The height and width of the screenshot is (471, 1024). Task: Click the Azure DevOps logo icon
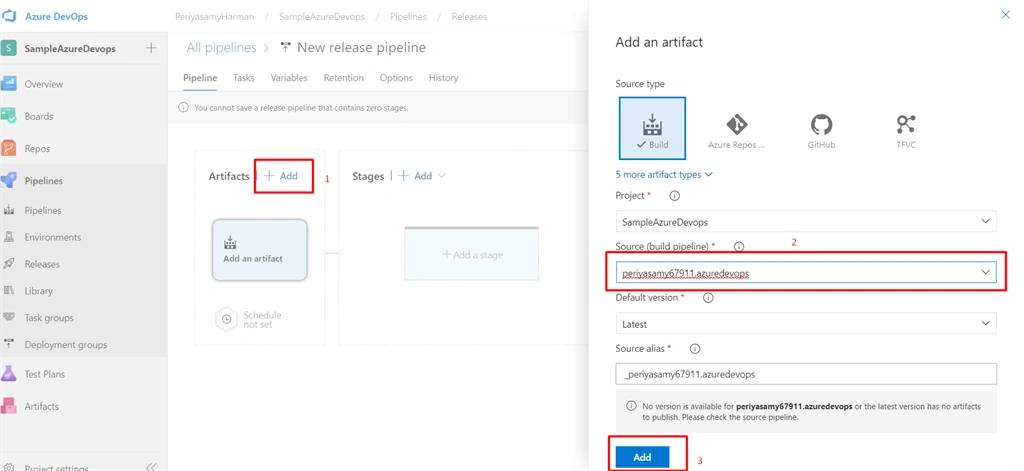[x=9, y=16]
